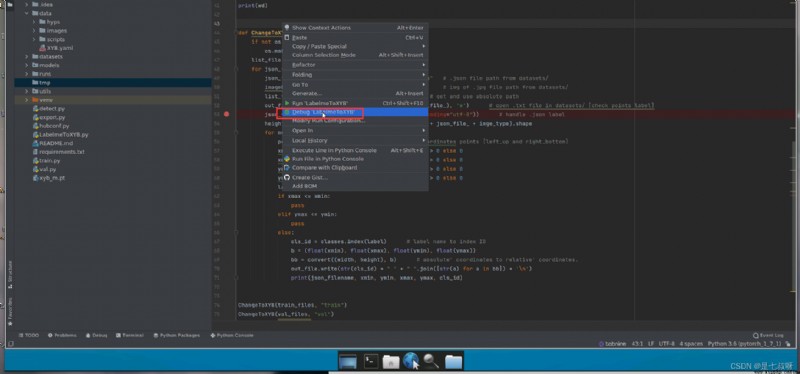Select LabelmeToXYB.py in project tree

[60, 135]
